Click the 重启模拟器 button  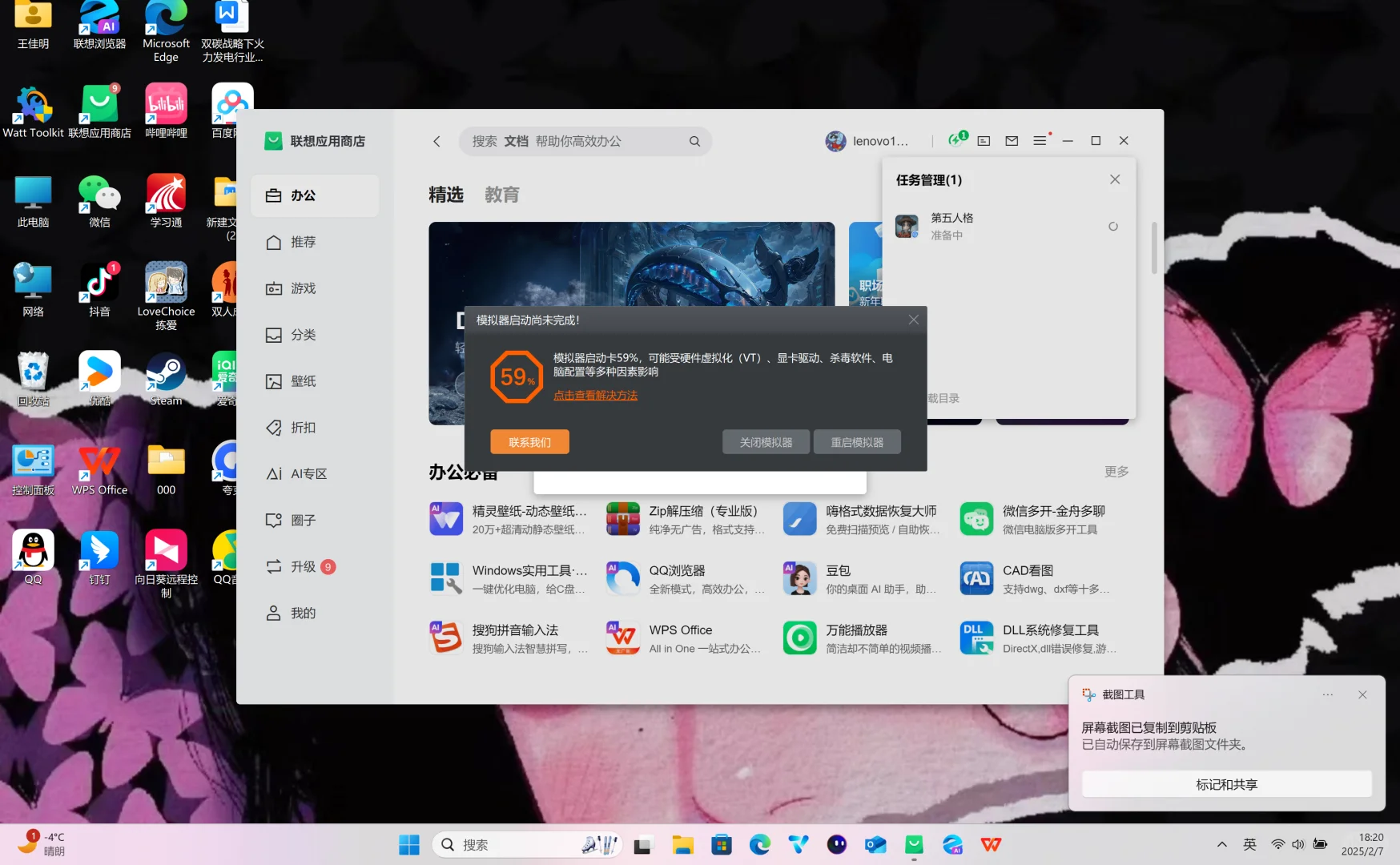point(857,441)
